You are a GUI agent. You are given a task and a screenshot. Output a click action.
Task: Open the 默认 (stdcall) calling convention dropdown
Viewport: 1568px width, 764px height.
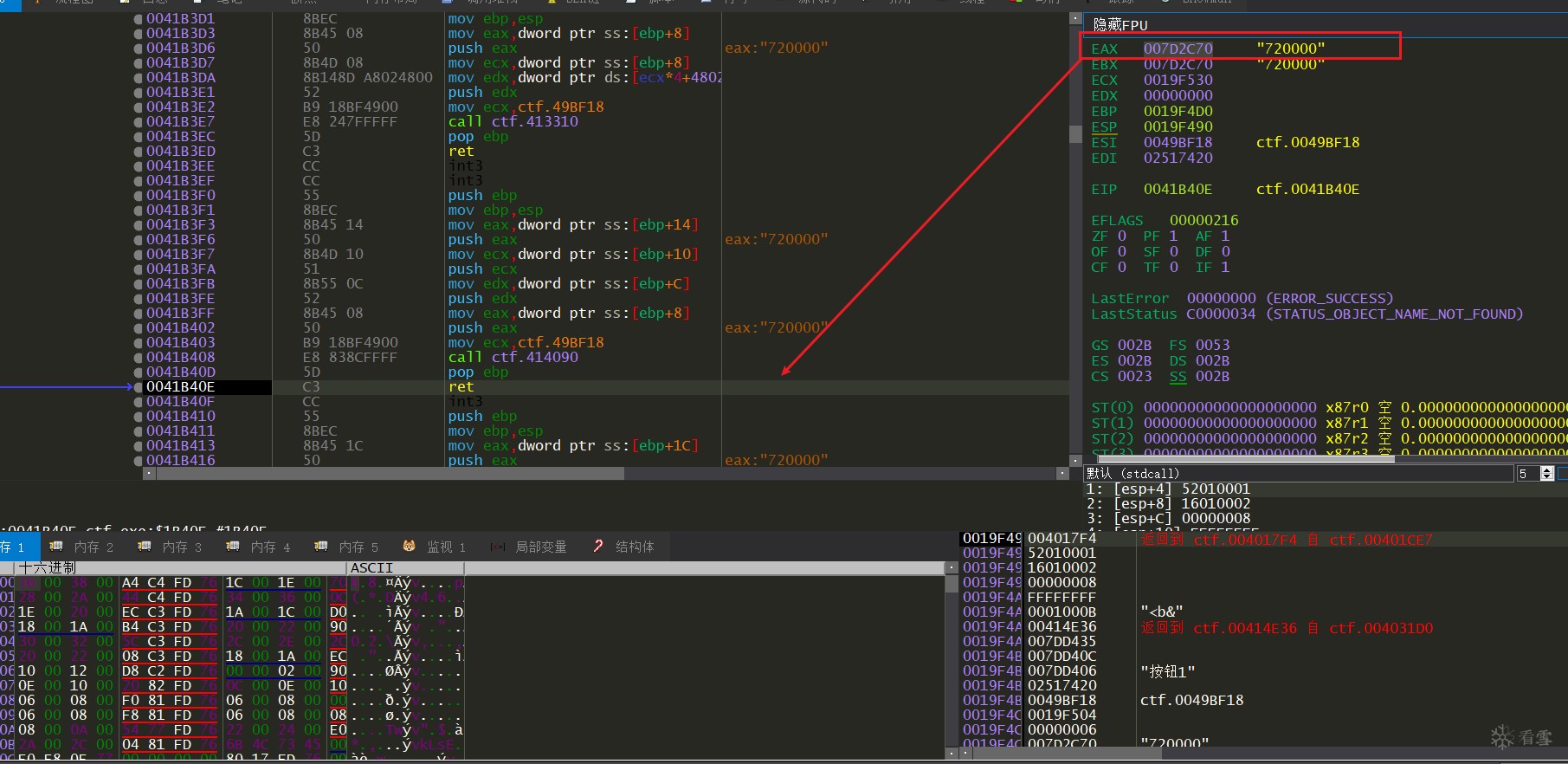click(1299, 473)
